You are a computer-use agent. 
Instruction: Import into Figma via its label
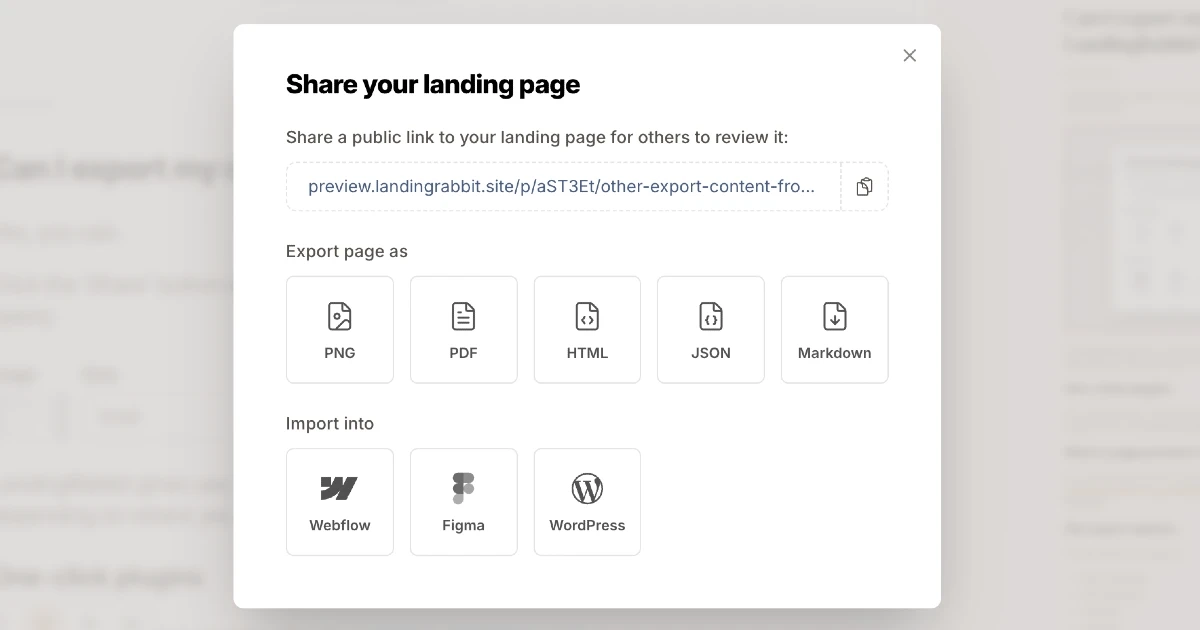(x=463, y=525)
